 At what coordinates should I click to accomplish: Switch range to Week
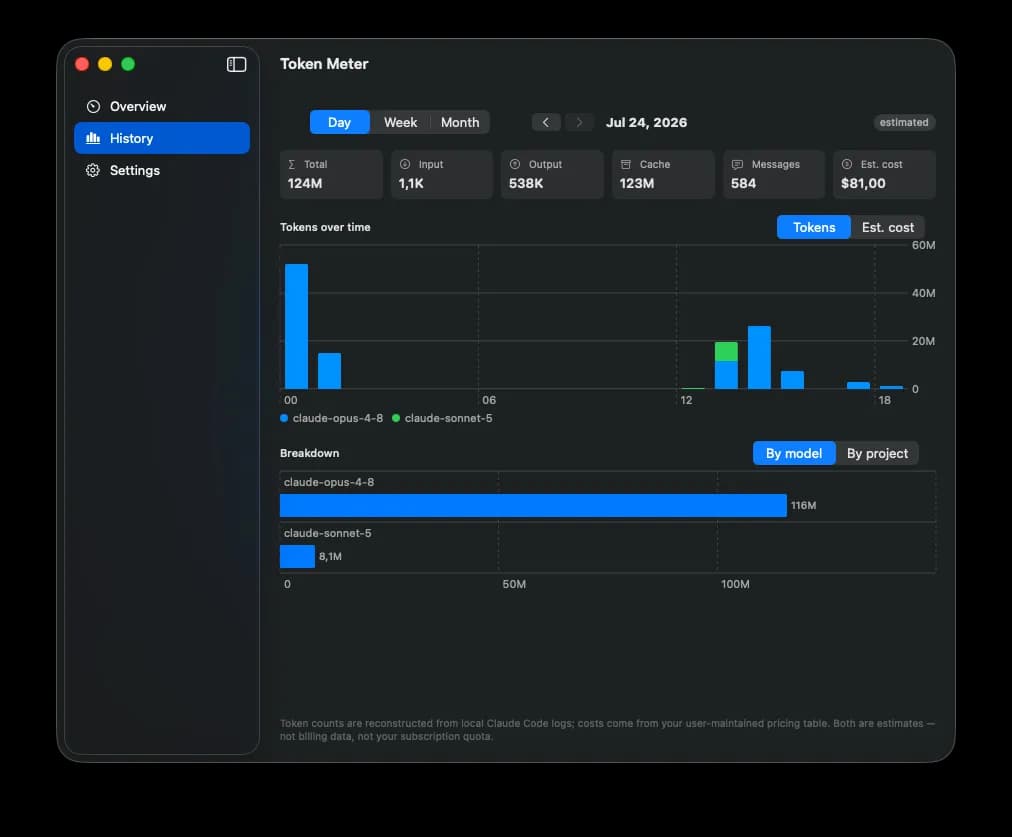(x=400, y=123)
